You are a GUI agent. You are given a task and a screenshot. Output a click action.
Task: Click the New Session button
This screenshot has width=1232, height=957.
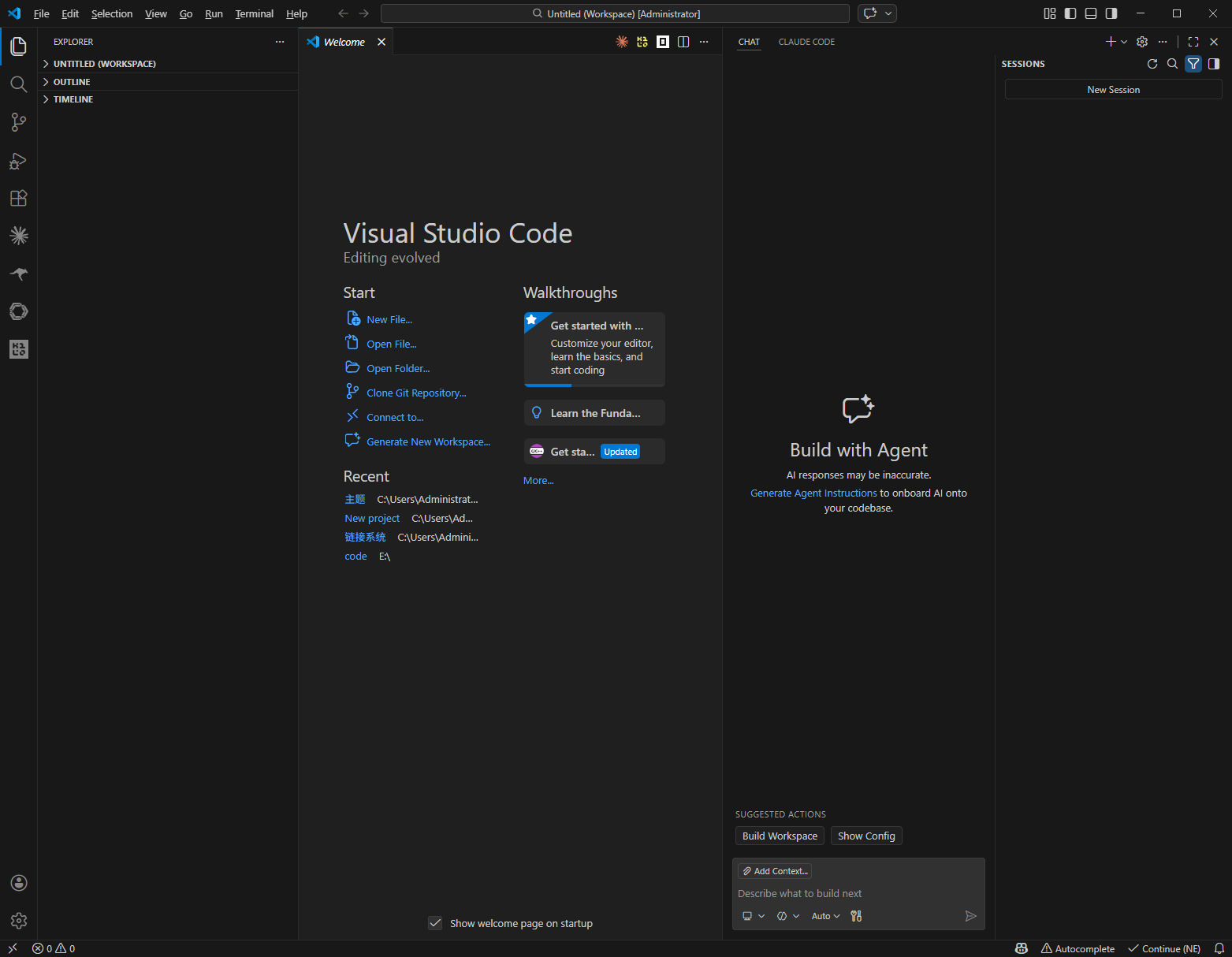click(x=1113, y=90)
